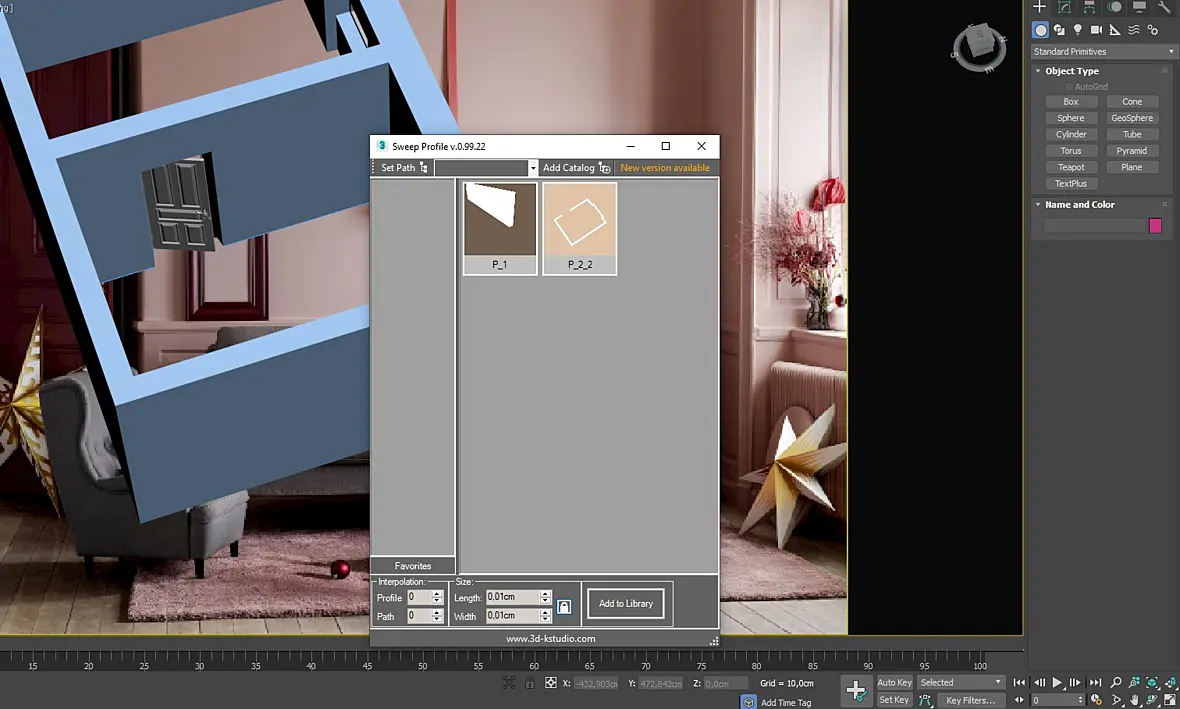Image resolution: width=1180 pixels, height=709 pixels.
Task: Open the Favorites tab in Sweep Profile
Action: pos(412,566)
